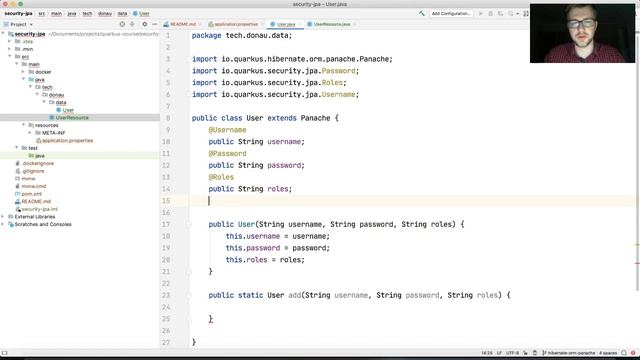Click the @Username annotation on line 9
The height and width of the screenshot is (360, 640).
[x=227, y=130]
